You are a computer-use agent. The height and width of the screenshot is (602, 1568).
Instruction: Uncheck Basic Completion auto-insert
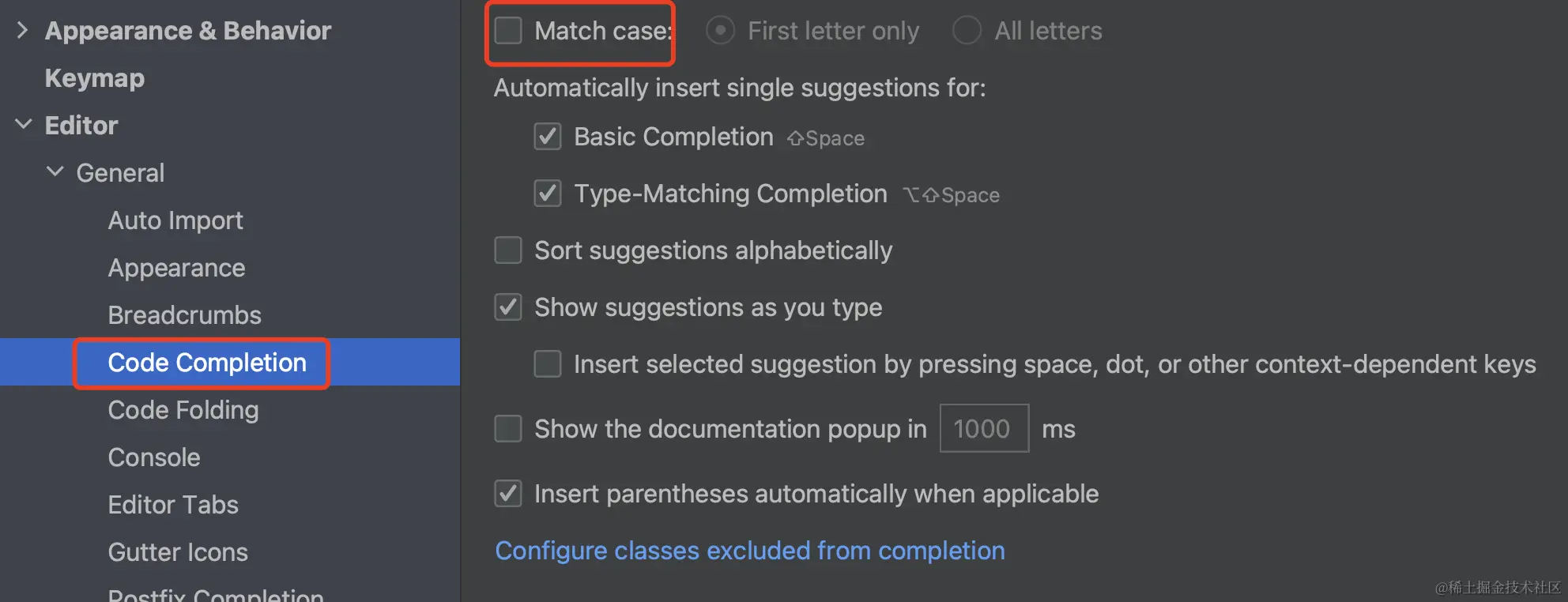[548, 137]
